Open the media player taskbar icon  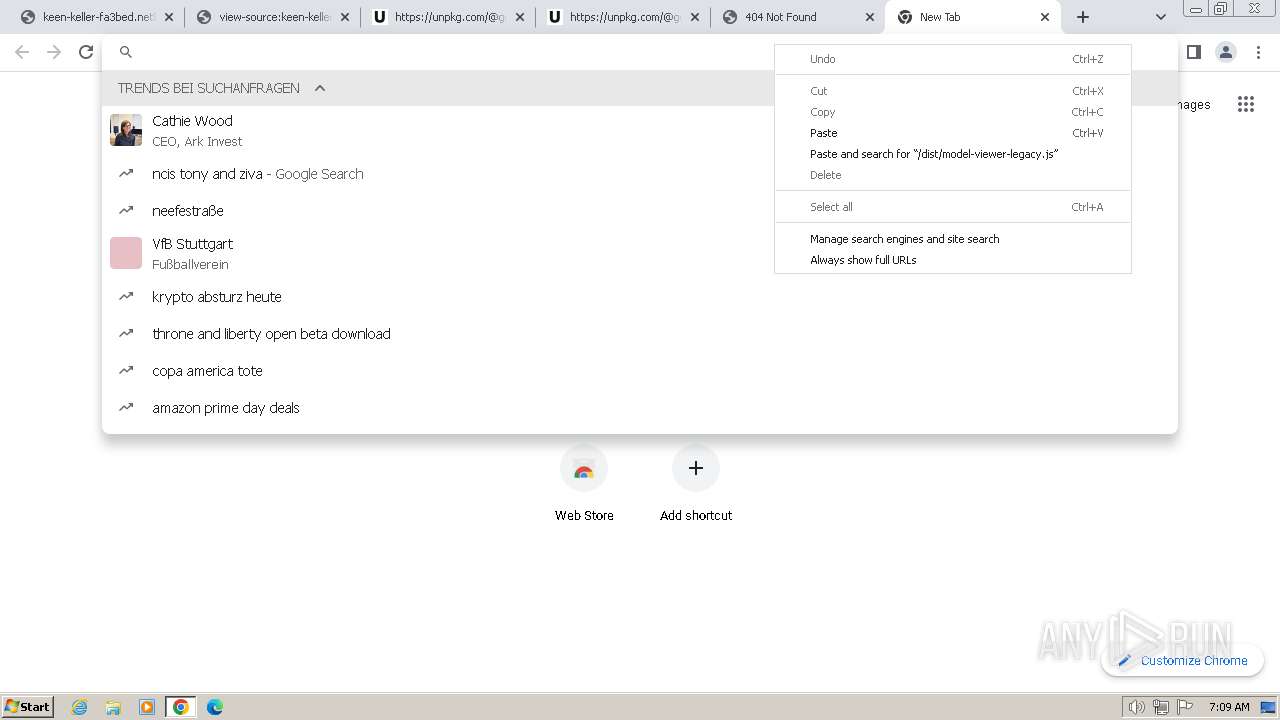147,707
